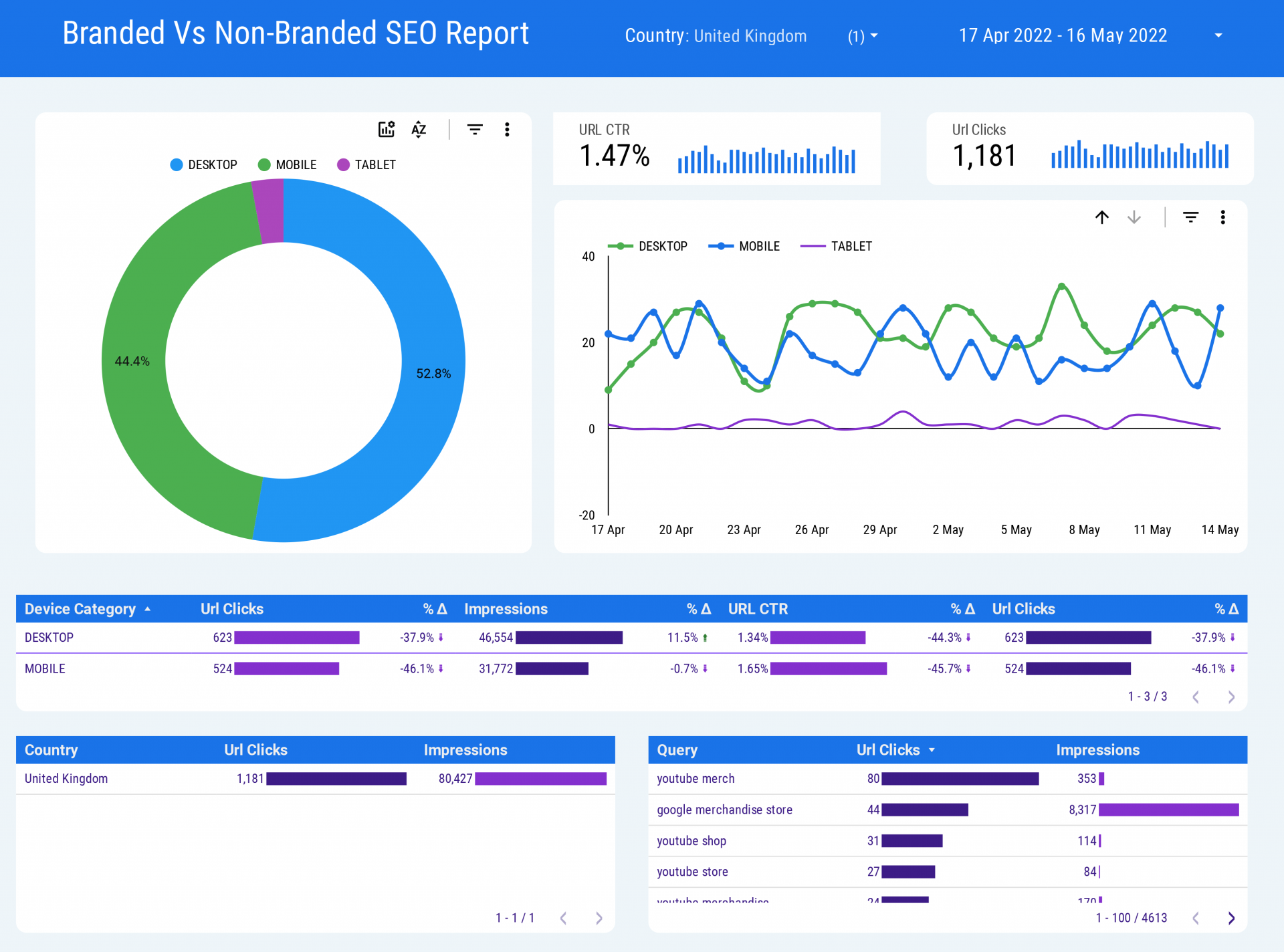Click the previous page arrow in Device Category table

pyautogui.click(x=1196, y=697)
